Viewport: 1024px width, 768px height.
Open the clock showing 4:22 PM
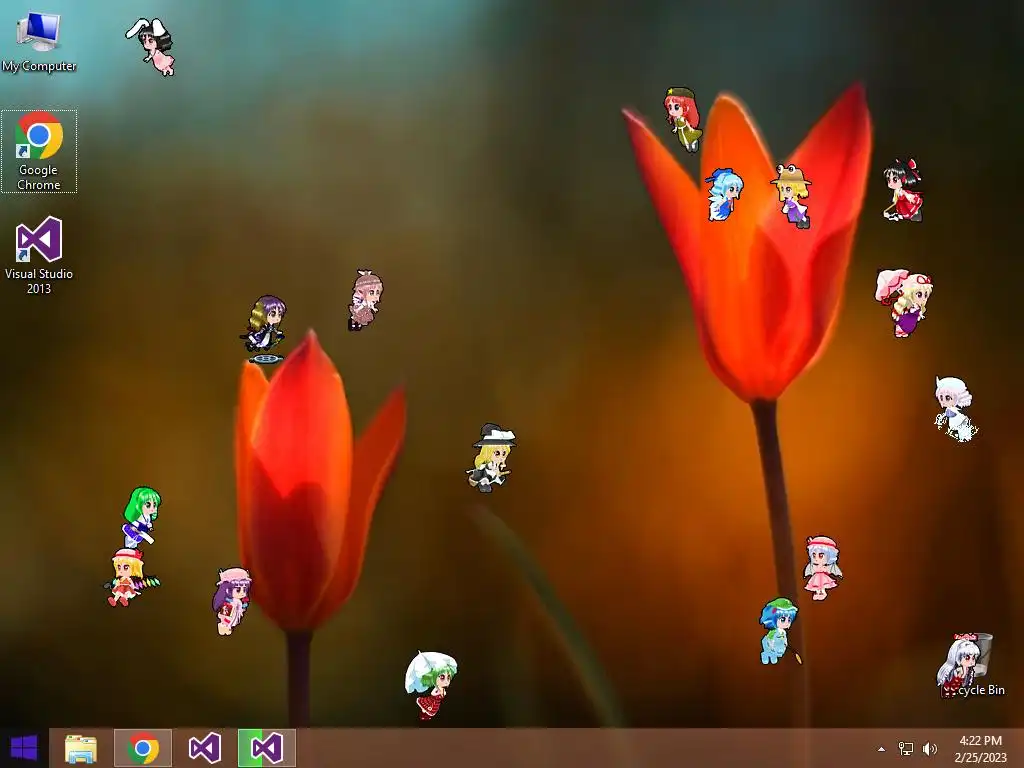(980, 748)
